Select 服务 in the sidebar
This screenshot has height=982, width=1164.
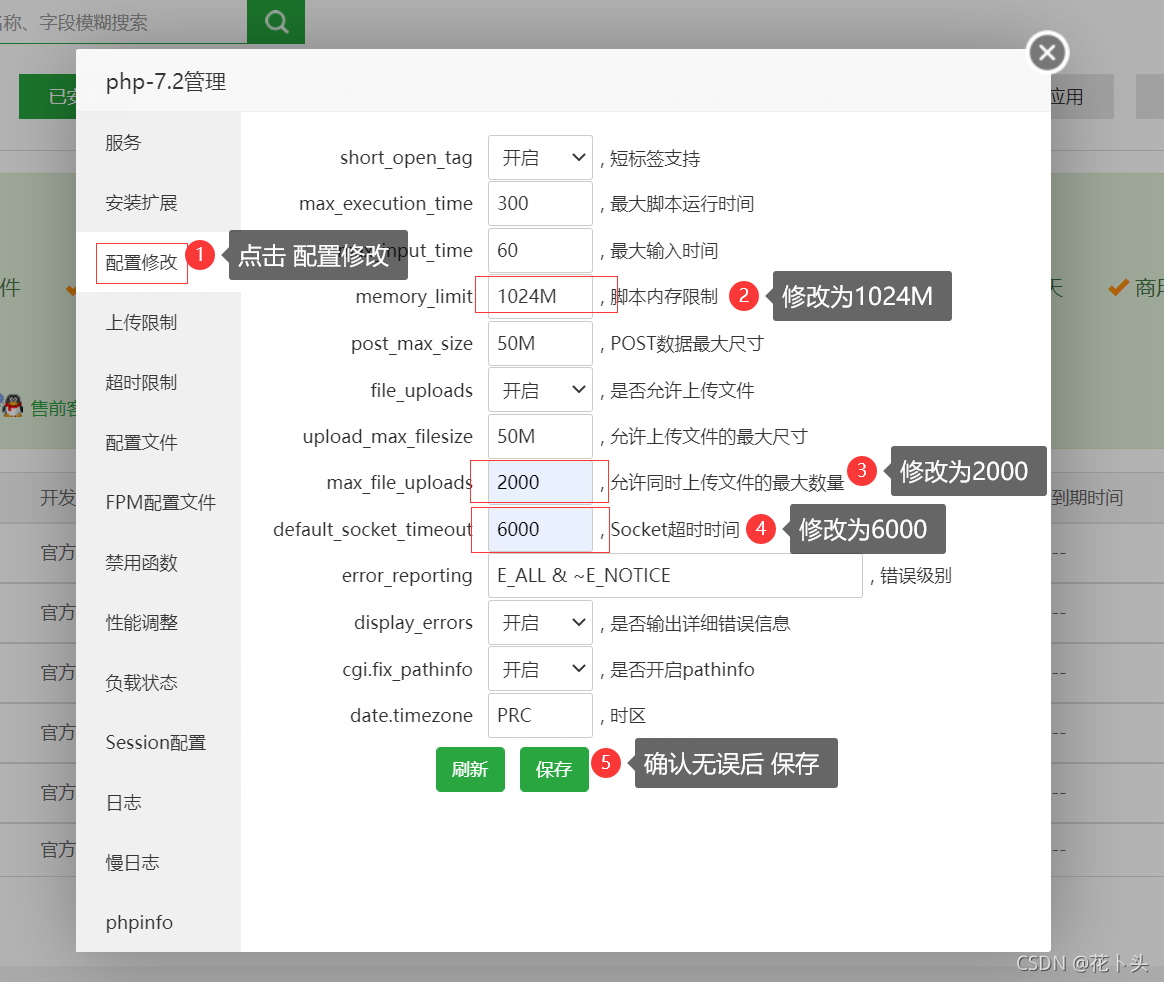[123, 142]
